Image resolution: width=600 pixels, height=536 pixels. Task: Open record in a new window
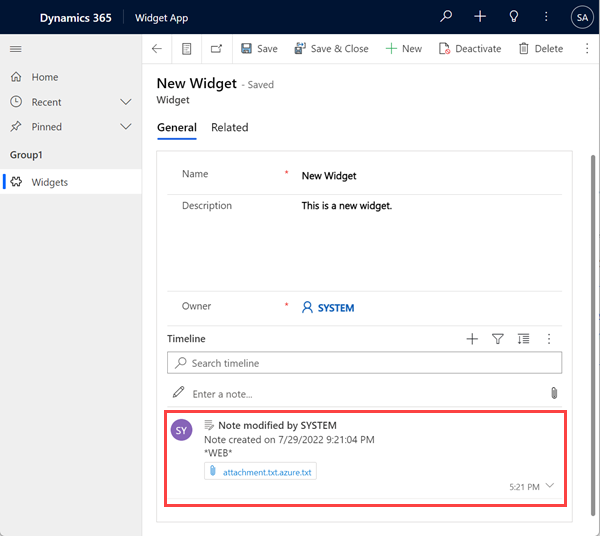pos(217,49)
